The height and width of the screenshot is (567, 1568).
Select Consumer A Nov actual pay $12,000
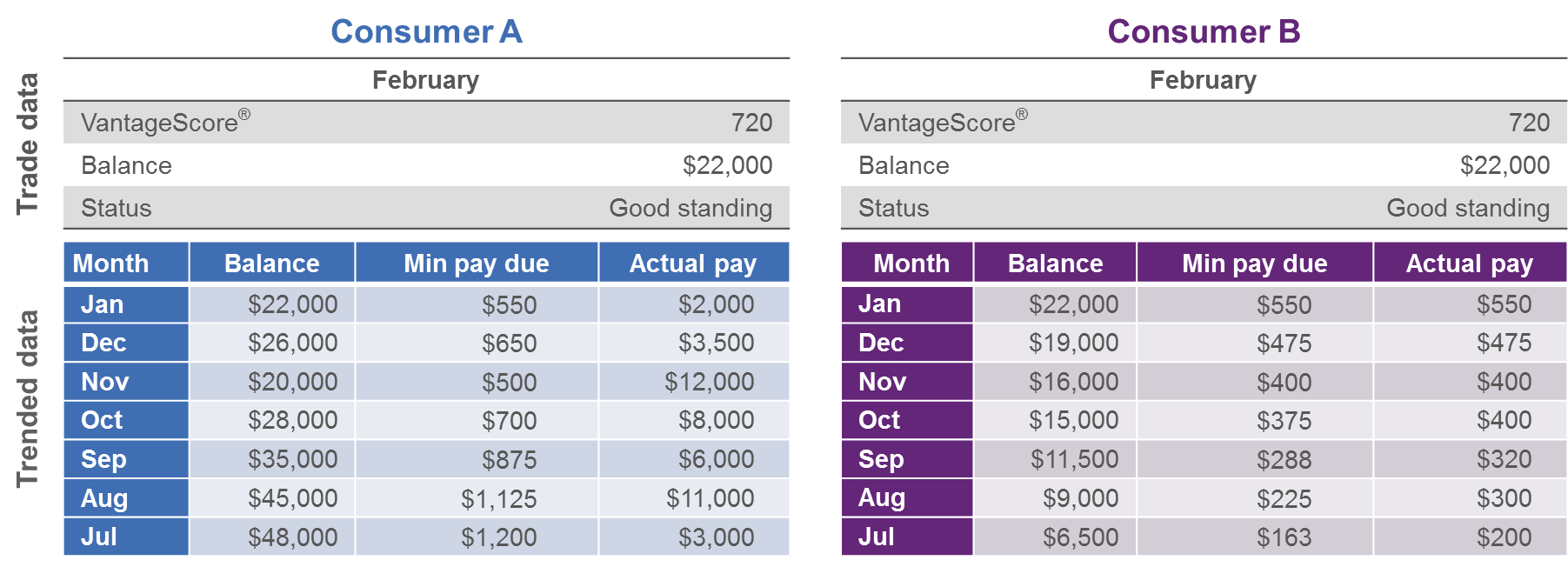point(709,382)
